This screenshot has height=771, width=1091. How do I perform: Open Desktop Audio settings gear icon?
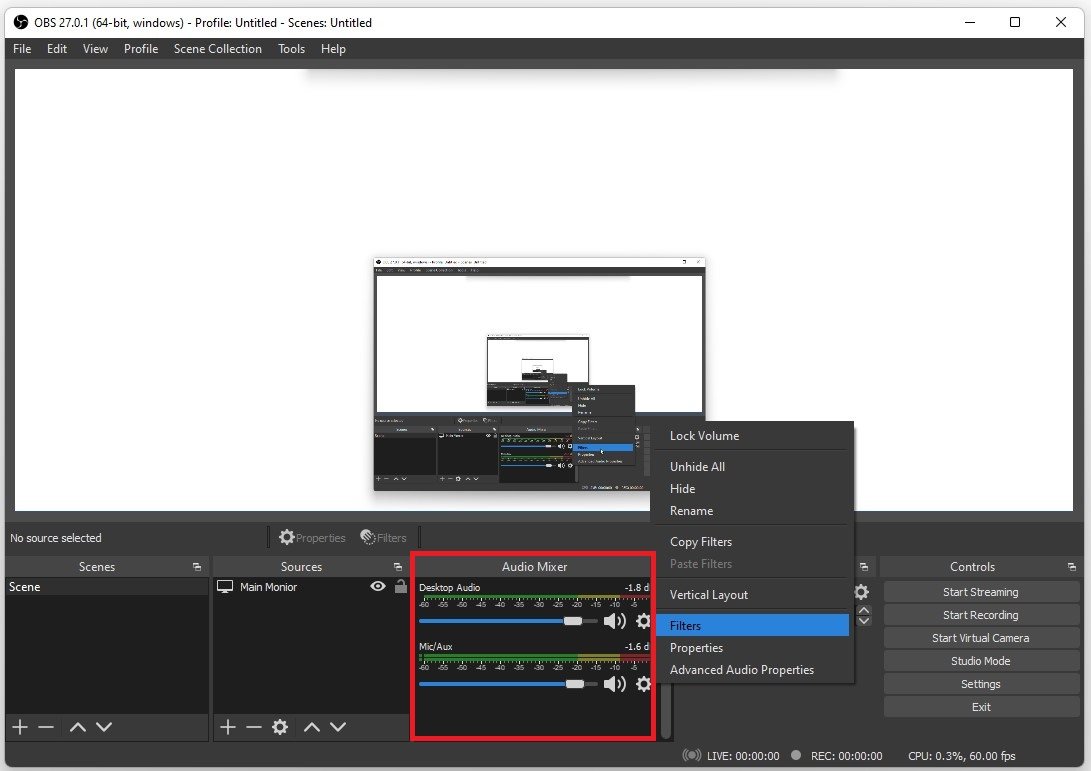(643, 621)
